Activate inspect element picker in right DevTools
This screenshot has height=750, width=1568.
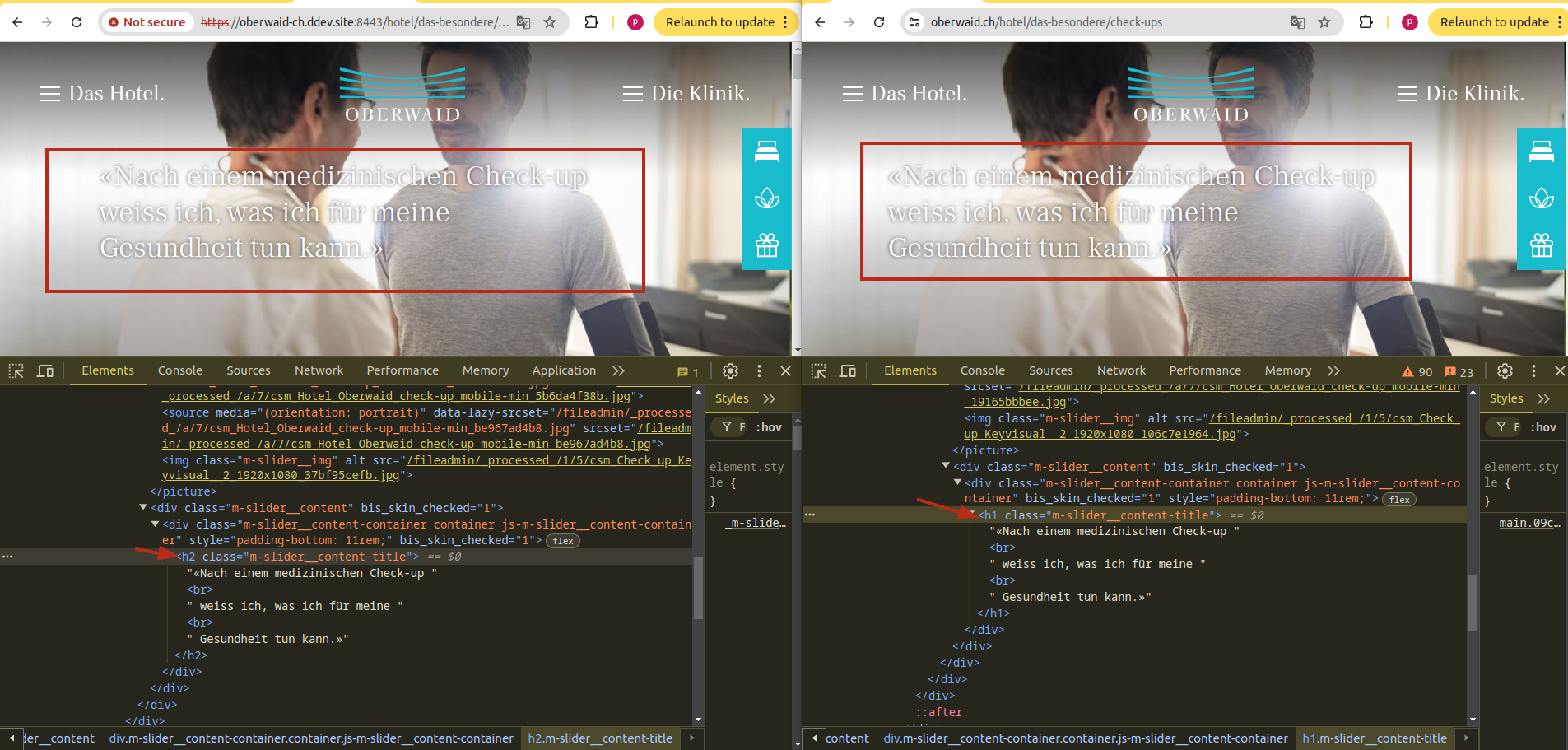click(819, 371)
